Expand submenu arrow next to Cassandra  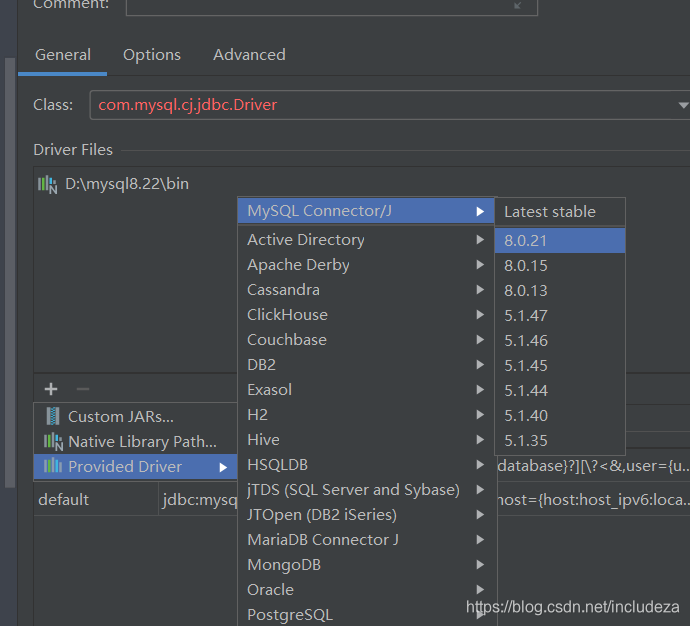(480, 290)
